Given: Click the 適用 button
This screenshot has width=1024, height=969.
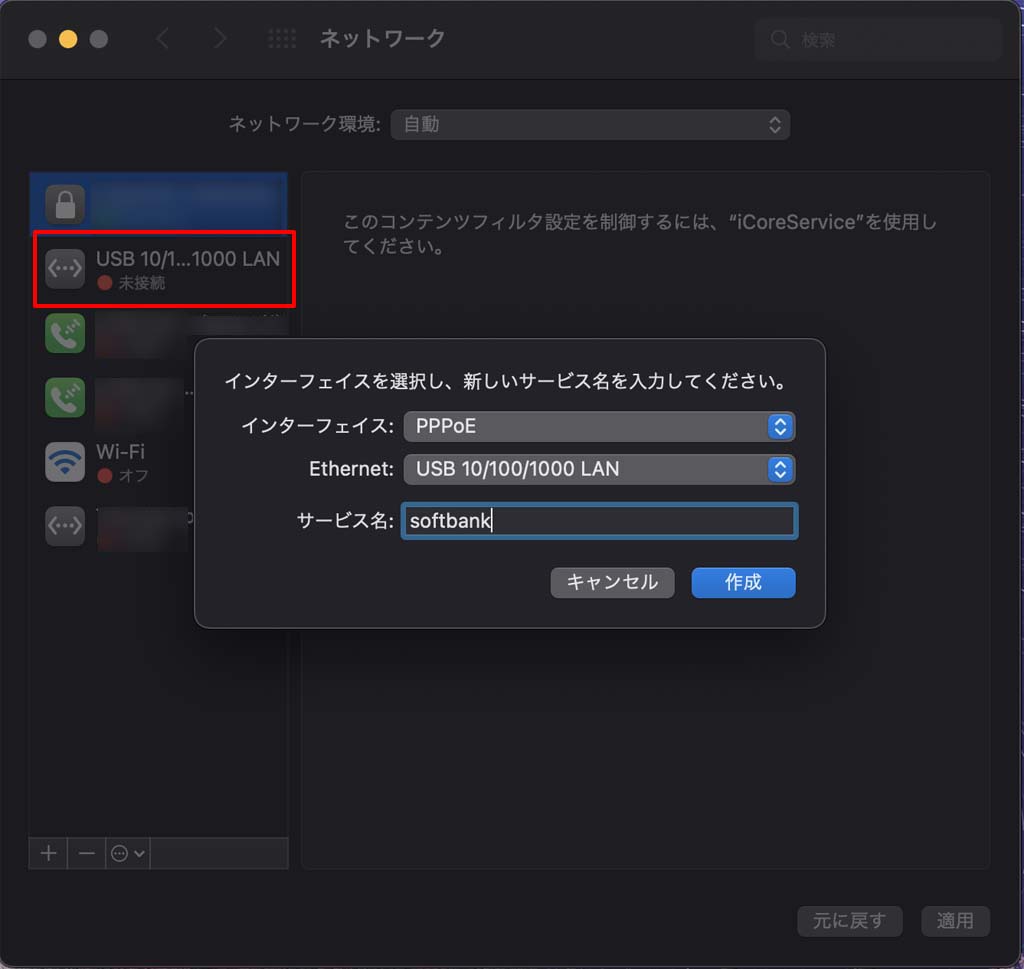Looking at the screenshot, I should 955,921.
